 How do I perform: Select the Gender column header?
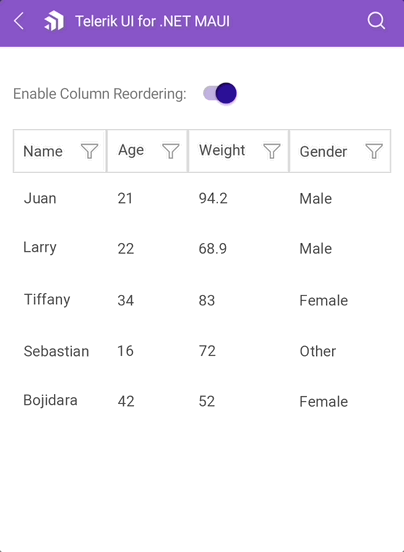(x=340, y=151)
